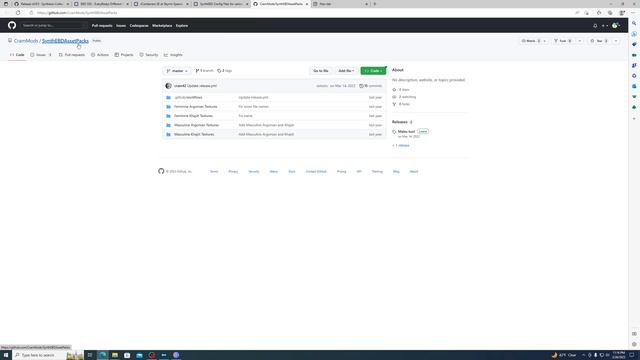Select the Security tab
The height and width of the screenshot is (360, 640).
pos(149,55)
